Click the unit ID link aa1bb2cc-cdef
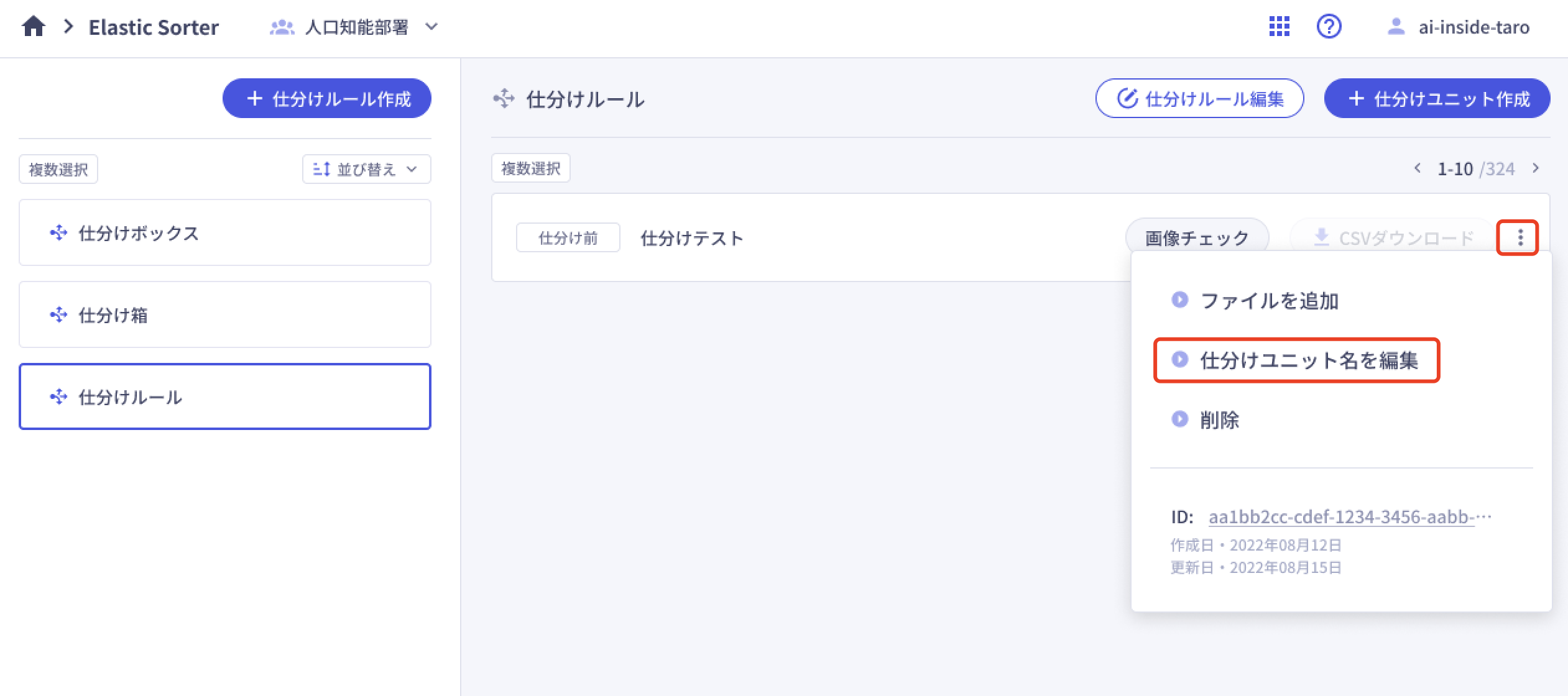Image resolution: width=1568 pixels, height=696 pixels. [1349, 516]
